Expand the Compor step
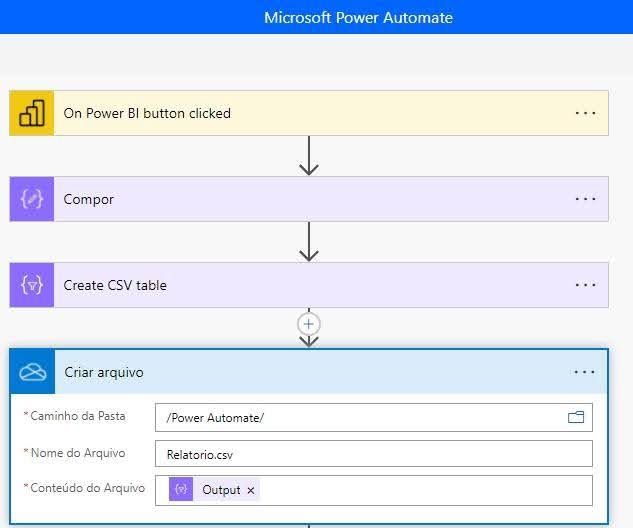This screenshot has width=633, height=528. (309, 199)
